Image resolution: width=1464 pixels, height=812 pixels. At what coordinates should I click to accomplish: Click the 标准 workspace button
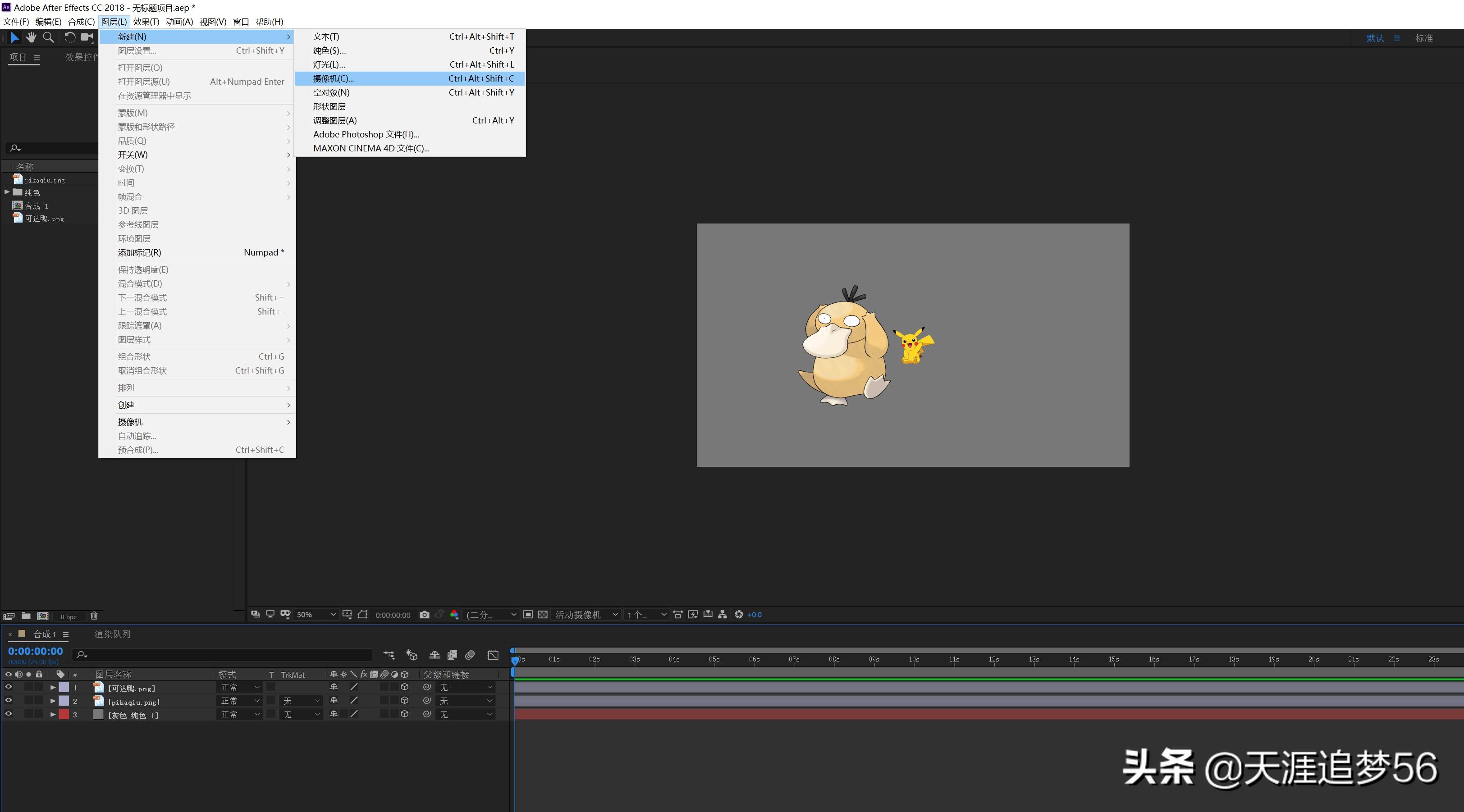[x=1423, y=38]
